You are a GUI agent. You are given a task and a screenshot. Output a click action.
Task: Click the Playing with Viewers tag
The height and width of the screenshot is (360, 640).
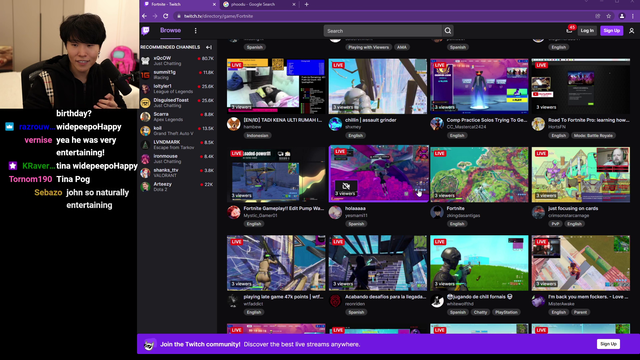point(368,47)
